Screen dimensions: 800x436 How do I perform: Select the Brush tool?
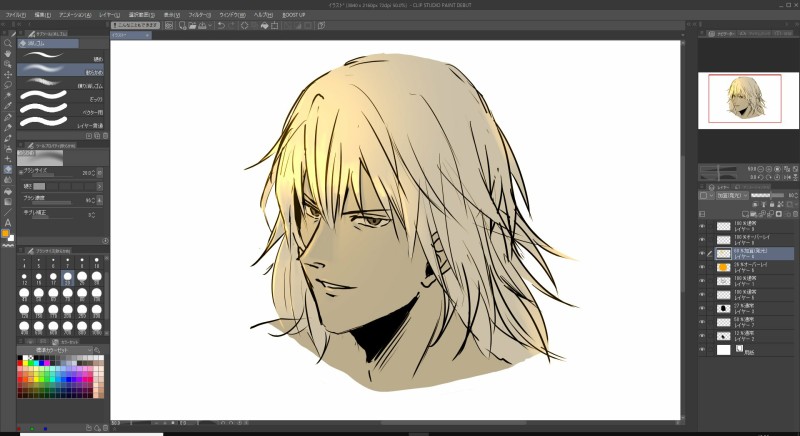[x=8, y=138]
